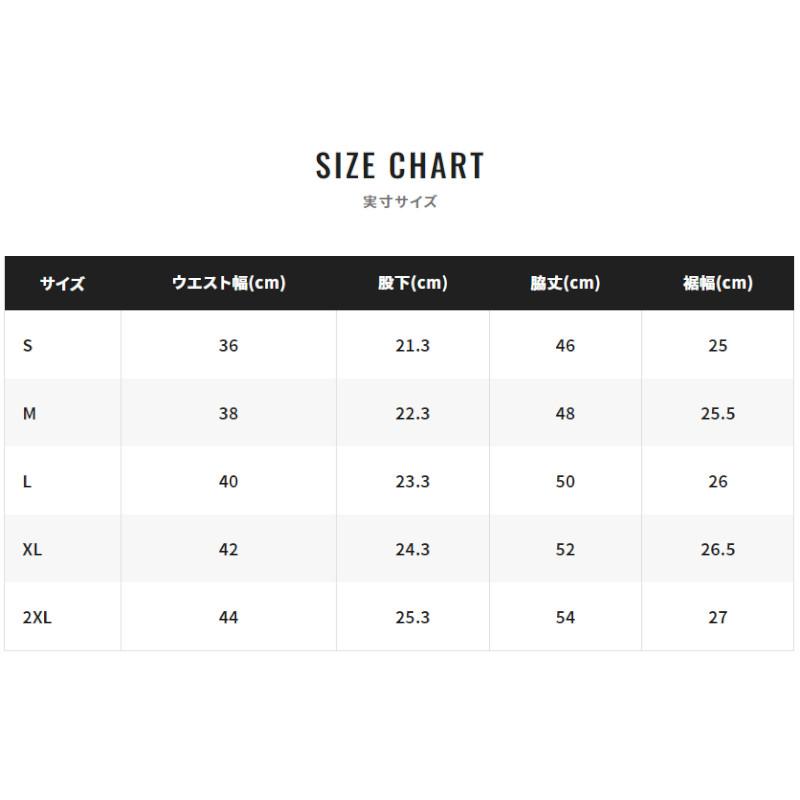Viewport: 800px width, 800px height.
Task: Select hem width value 26.5 in XL row
Action: point(717,549)
